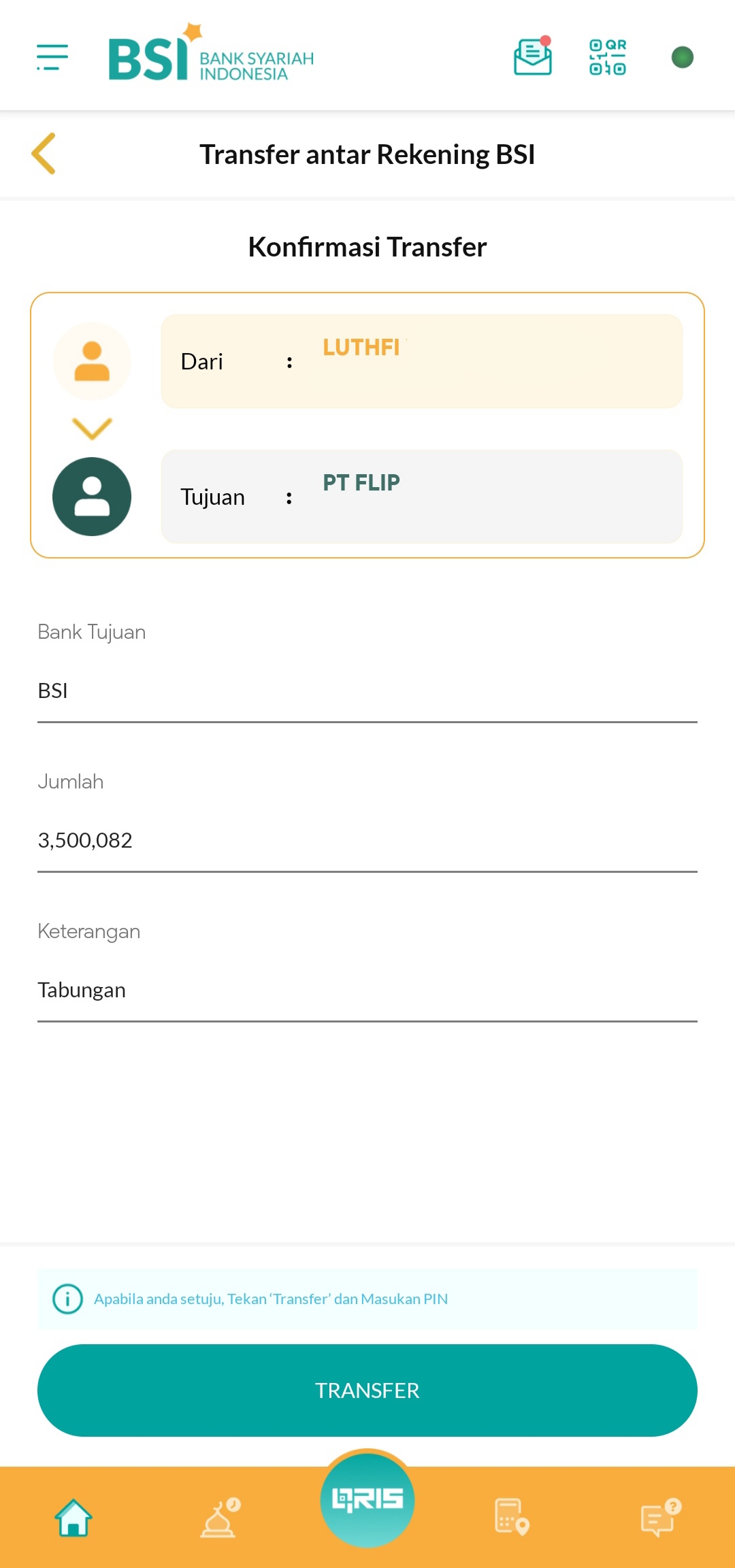Tap the Keterangan description field

pyautogui.click(x=367, y=990)
